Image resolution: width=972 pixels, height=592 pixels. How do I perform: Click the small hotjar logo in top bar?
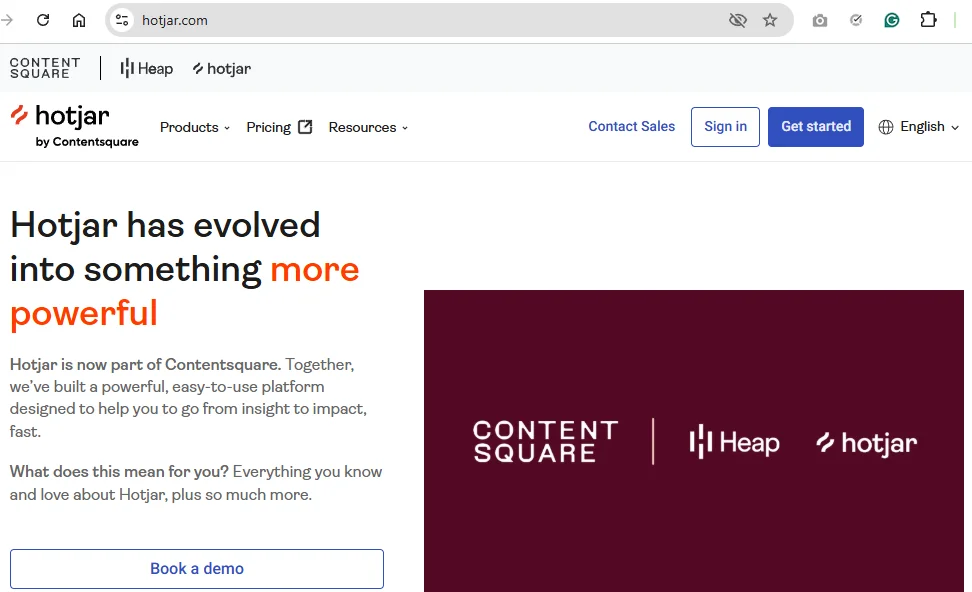click(x=222, y=68)
